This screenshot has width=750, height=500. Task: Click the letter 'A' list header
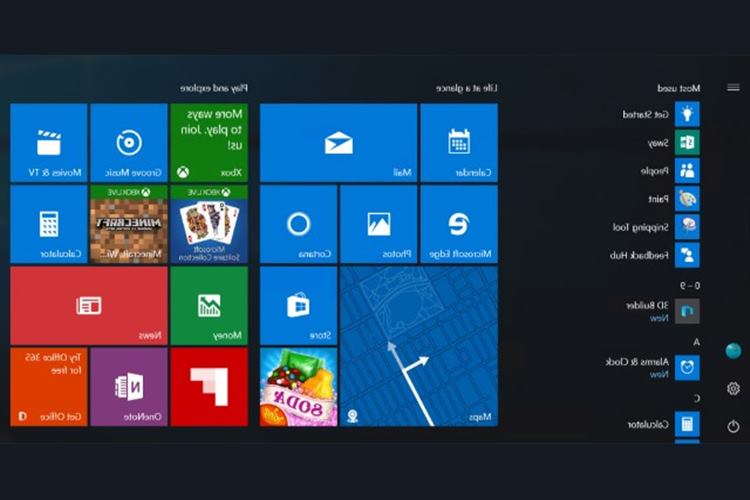coord(696,342)
